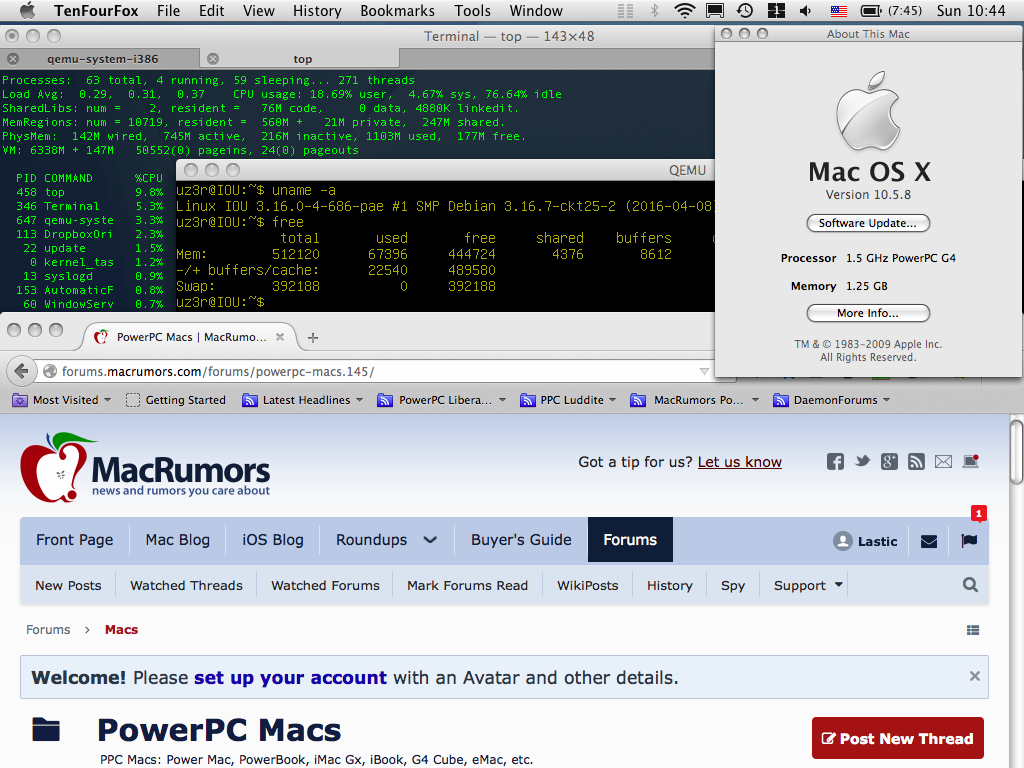Open the Spy link in subnav
Viewport: 1024px width, 768px height.
(733, 585)
